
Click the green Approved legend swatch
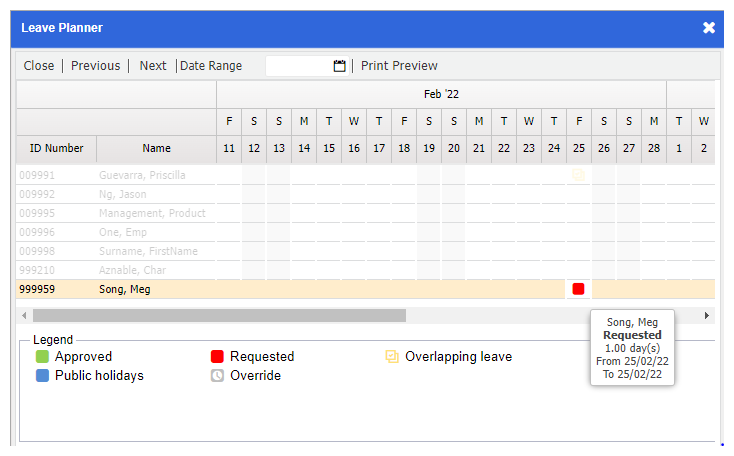click(x=42, y=357)
